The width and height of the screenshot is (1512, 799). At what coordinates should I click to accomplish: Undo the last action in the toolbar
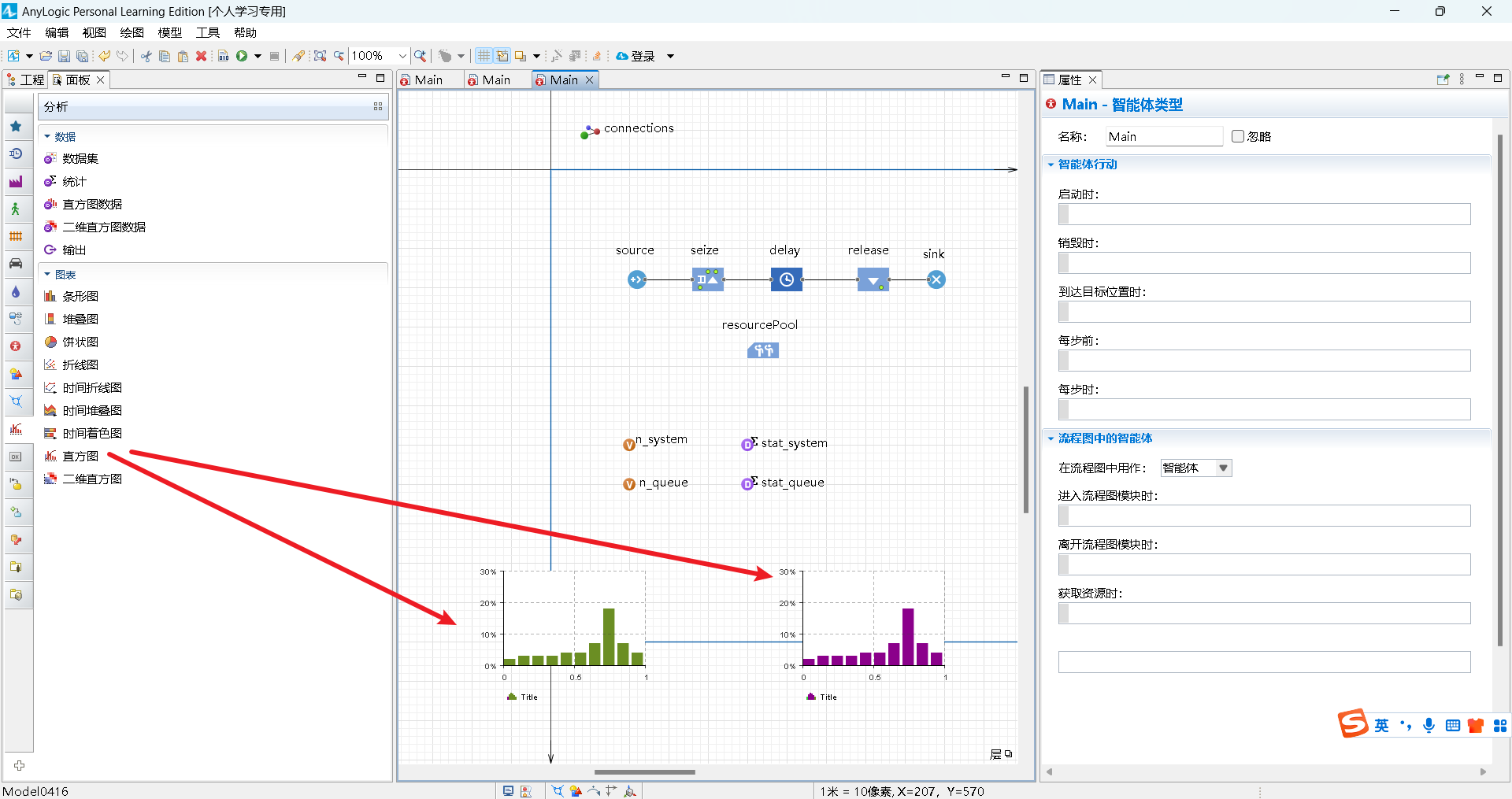coord(104,56)
